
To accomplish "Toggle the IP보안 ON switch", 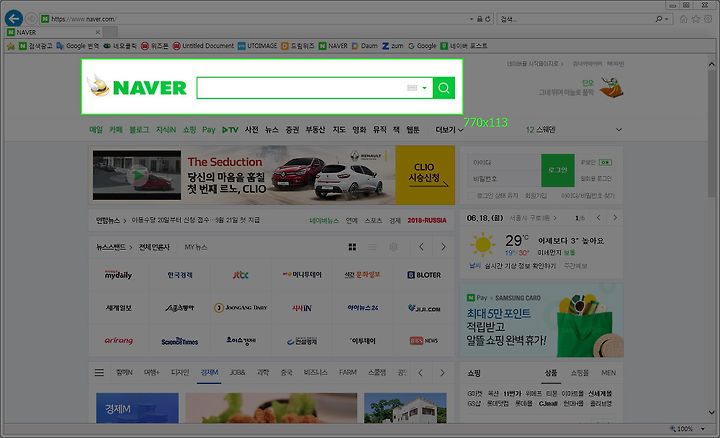I will click(605, 163).
